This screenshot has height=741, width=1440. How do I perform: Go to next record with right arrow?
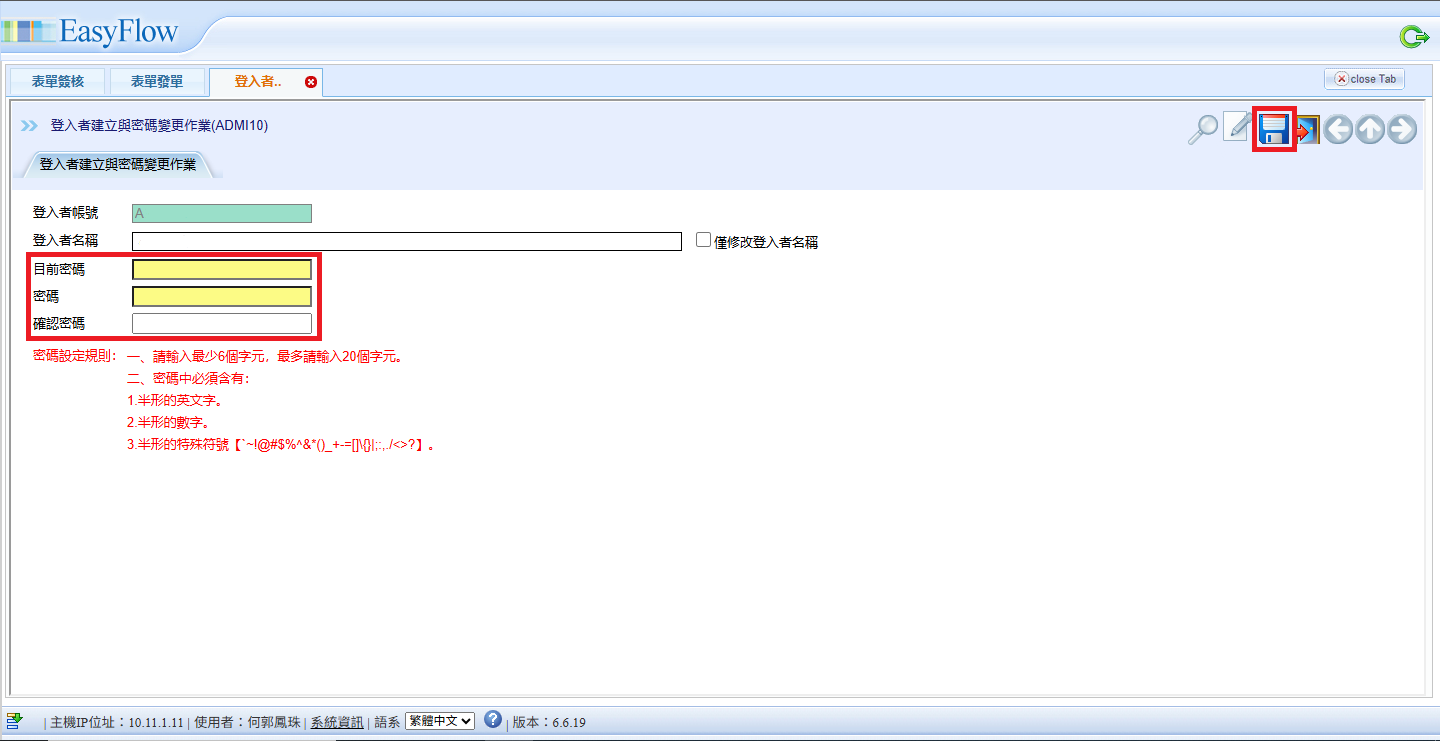click(x=1402, y=130)
